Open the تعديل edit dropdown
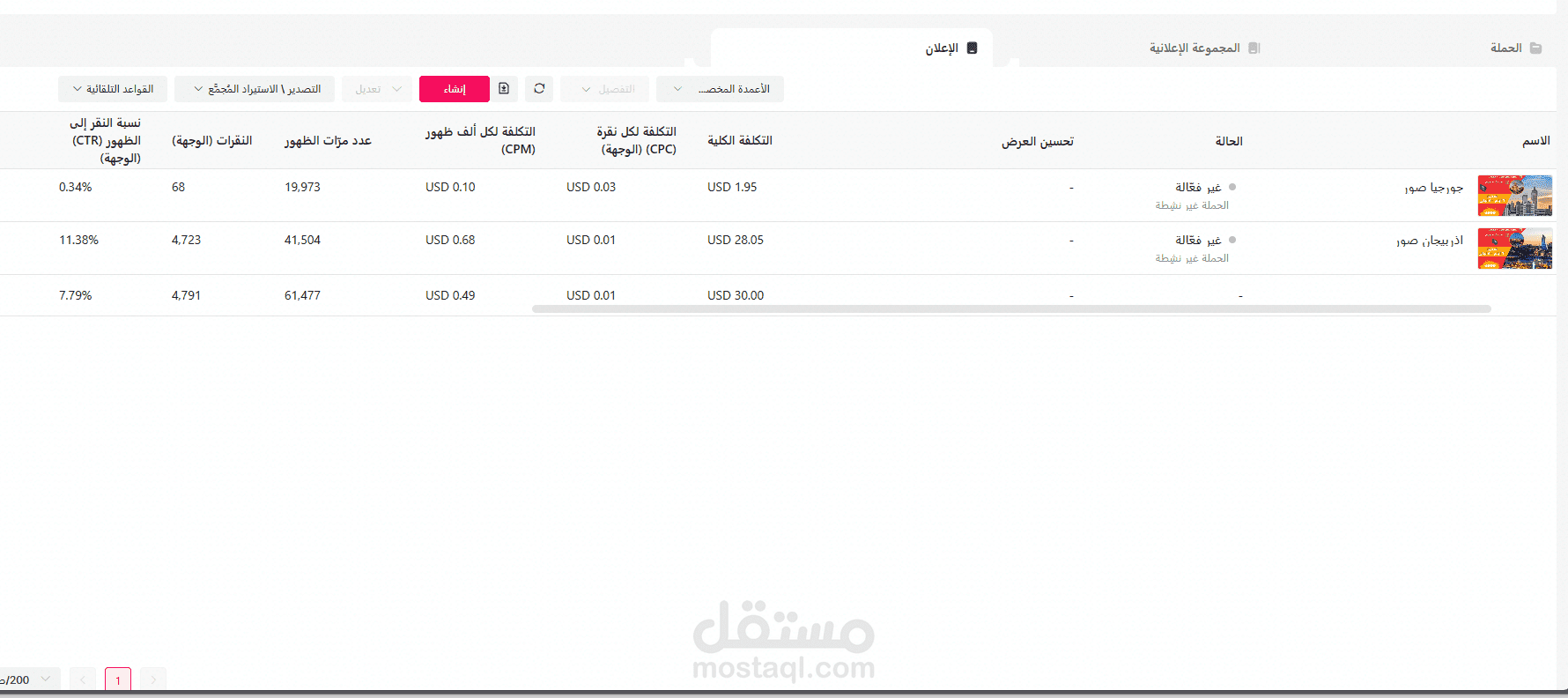 [377, 89]
